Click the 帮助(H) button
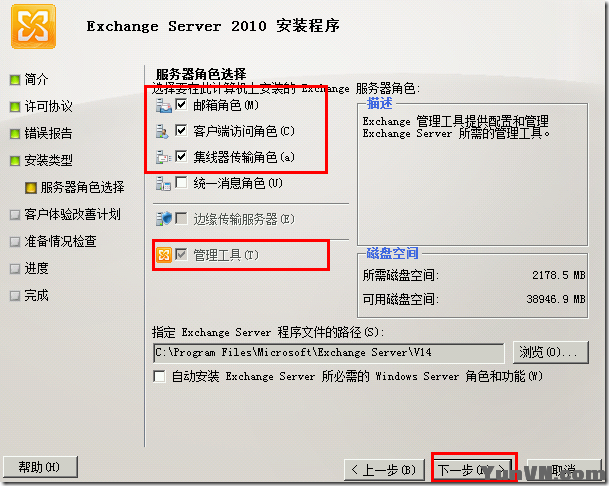609x486 pixels. pos(40,467)
